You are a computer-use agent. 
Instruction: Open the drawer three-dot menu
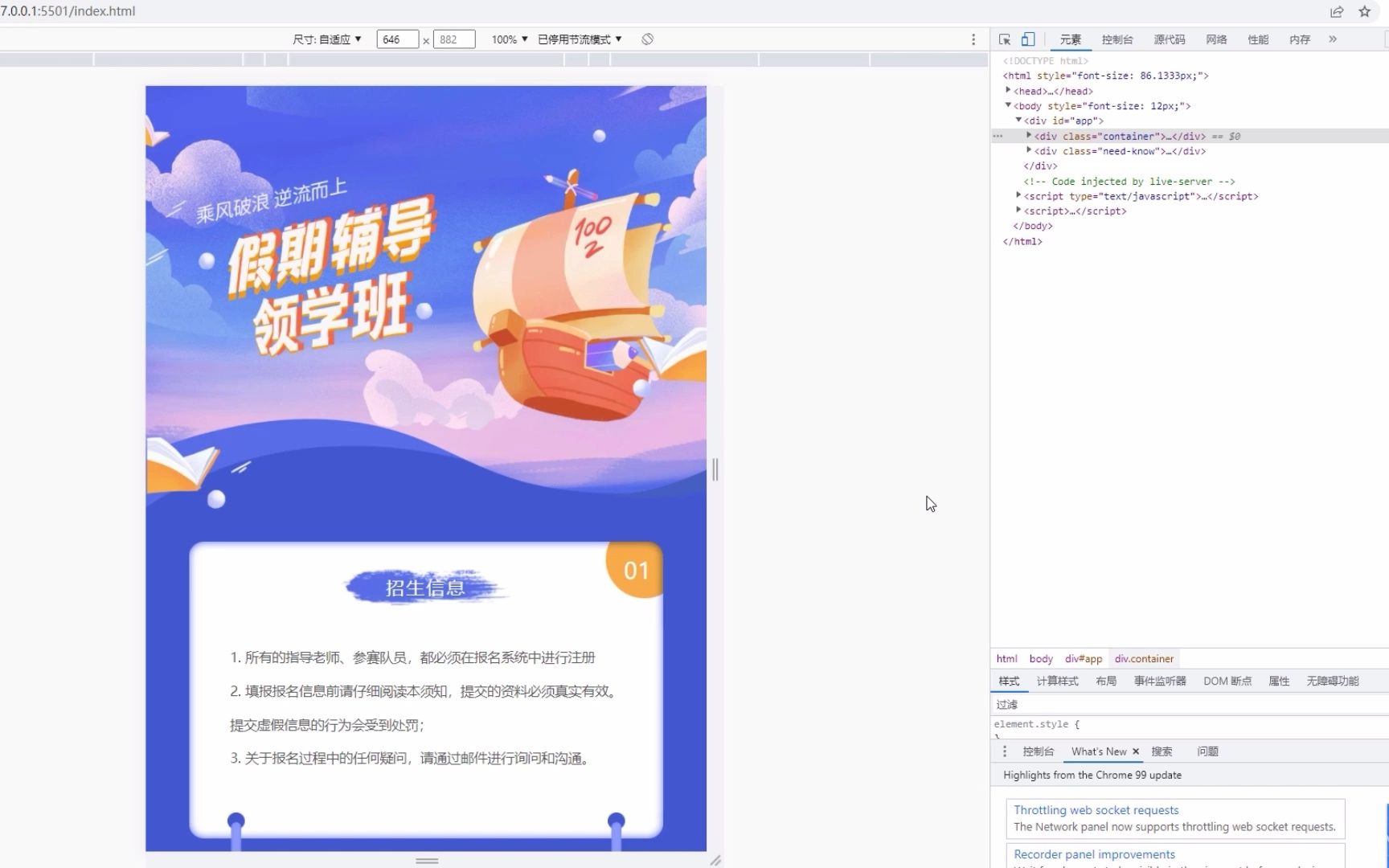pyautogui.click(x=1004, y=751)
